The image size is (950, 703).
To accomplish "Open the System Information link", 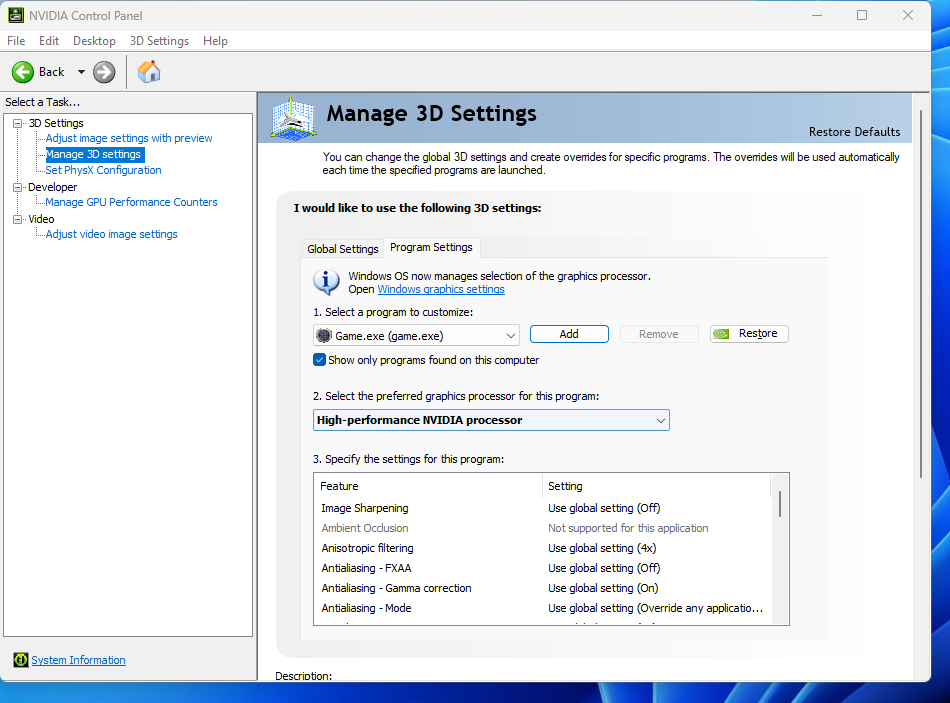I will (x=79, y=660).
